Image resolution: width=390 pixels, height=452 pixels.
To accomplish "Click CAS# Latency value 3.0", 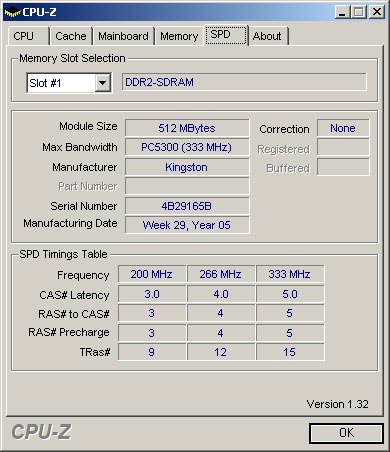I will pos(152,294).
